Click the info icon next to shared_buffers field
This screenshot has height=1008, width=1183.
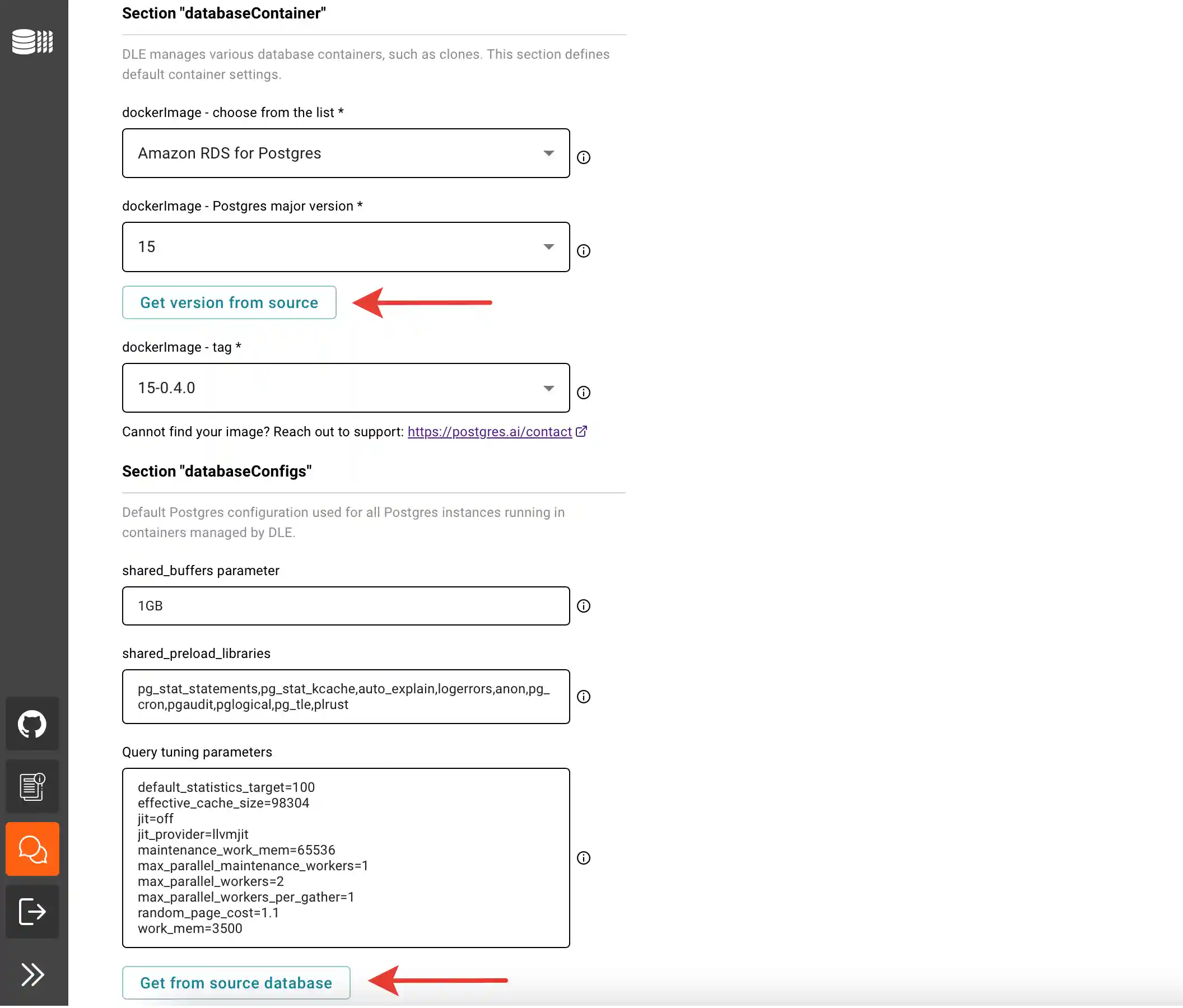(x=584, y=606)
